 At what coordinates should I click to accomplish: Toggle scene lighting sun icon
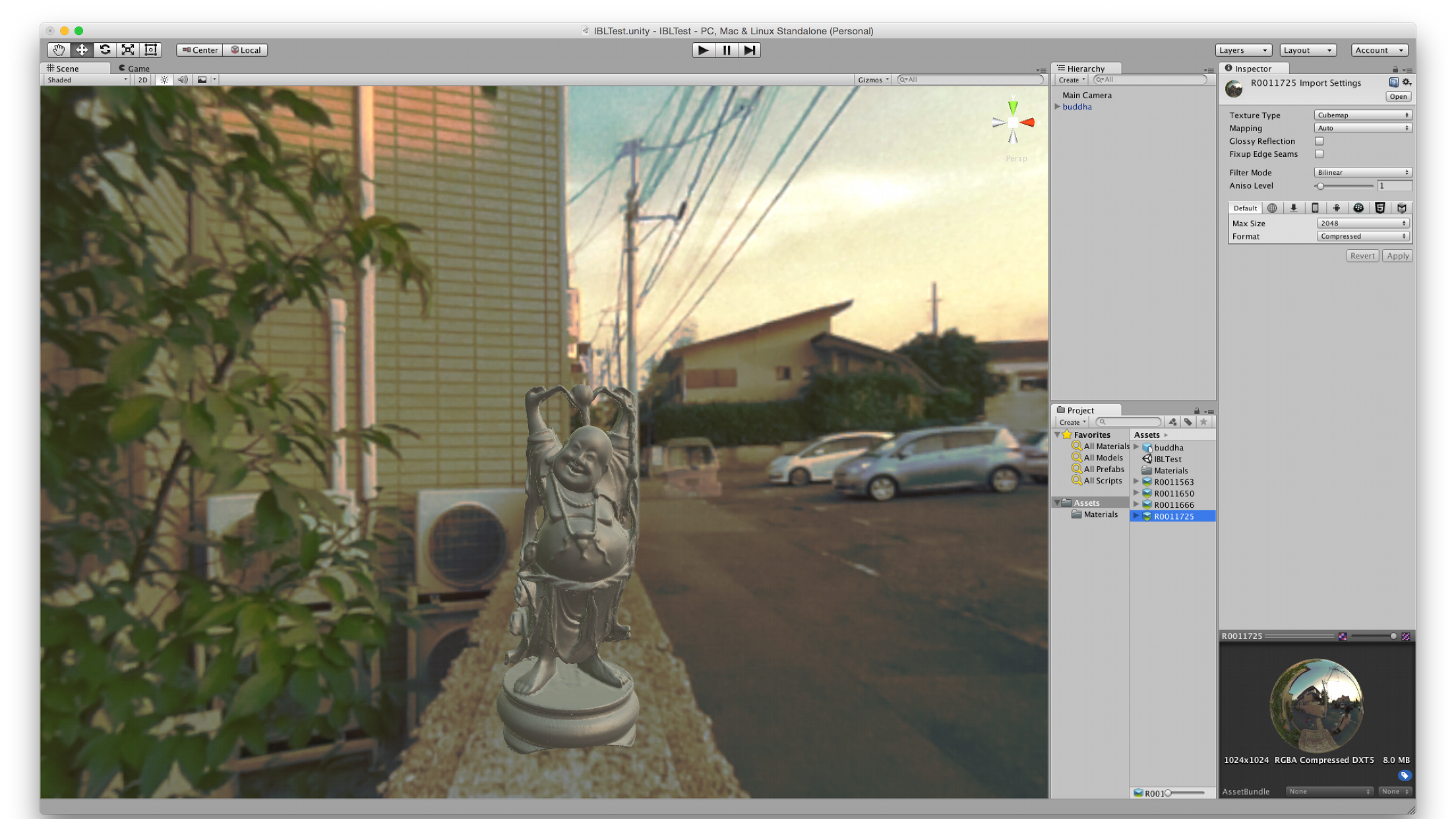click(164, 80)
